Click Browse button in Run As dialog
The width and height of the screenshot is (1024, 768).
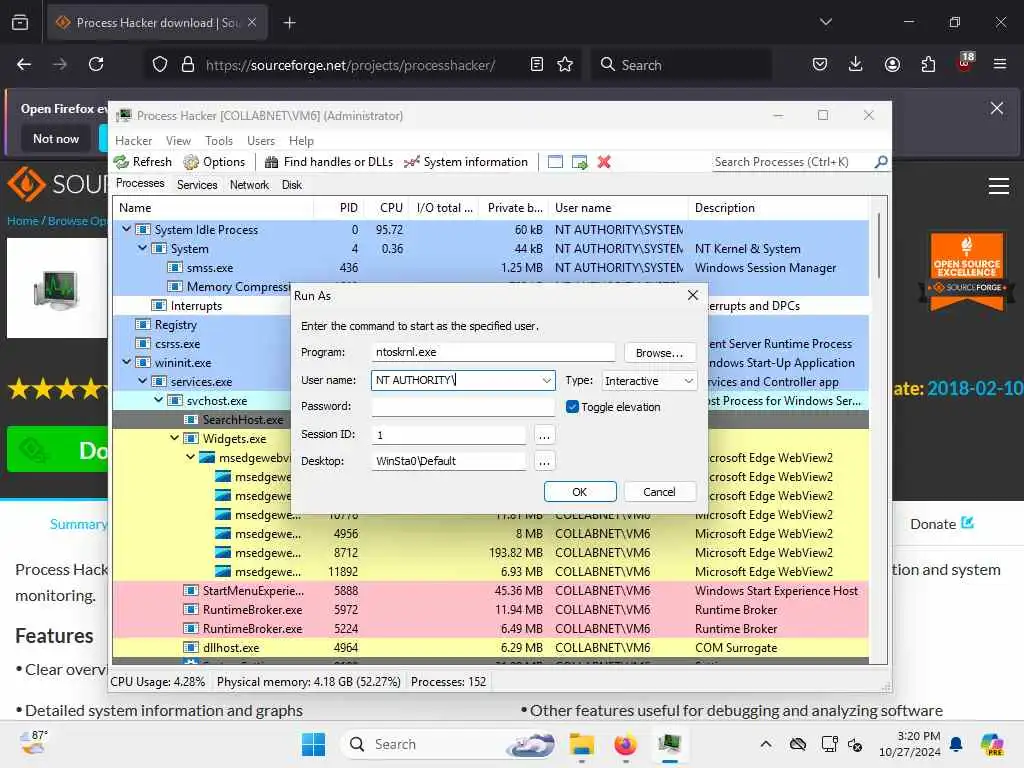[660, 353]
